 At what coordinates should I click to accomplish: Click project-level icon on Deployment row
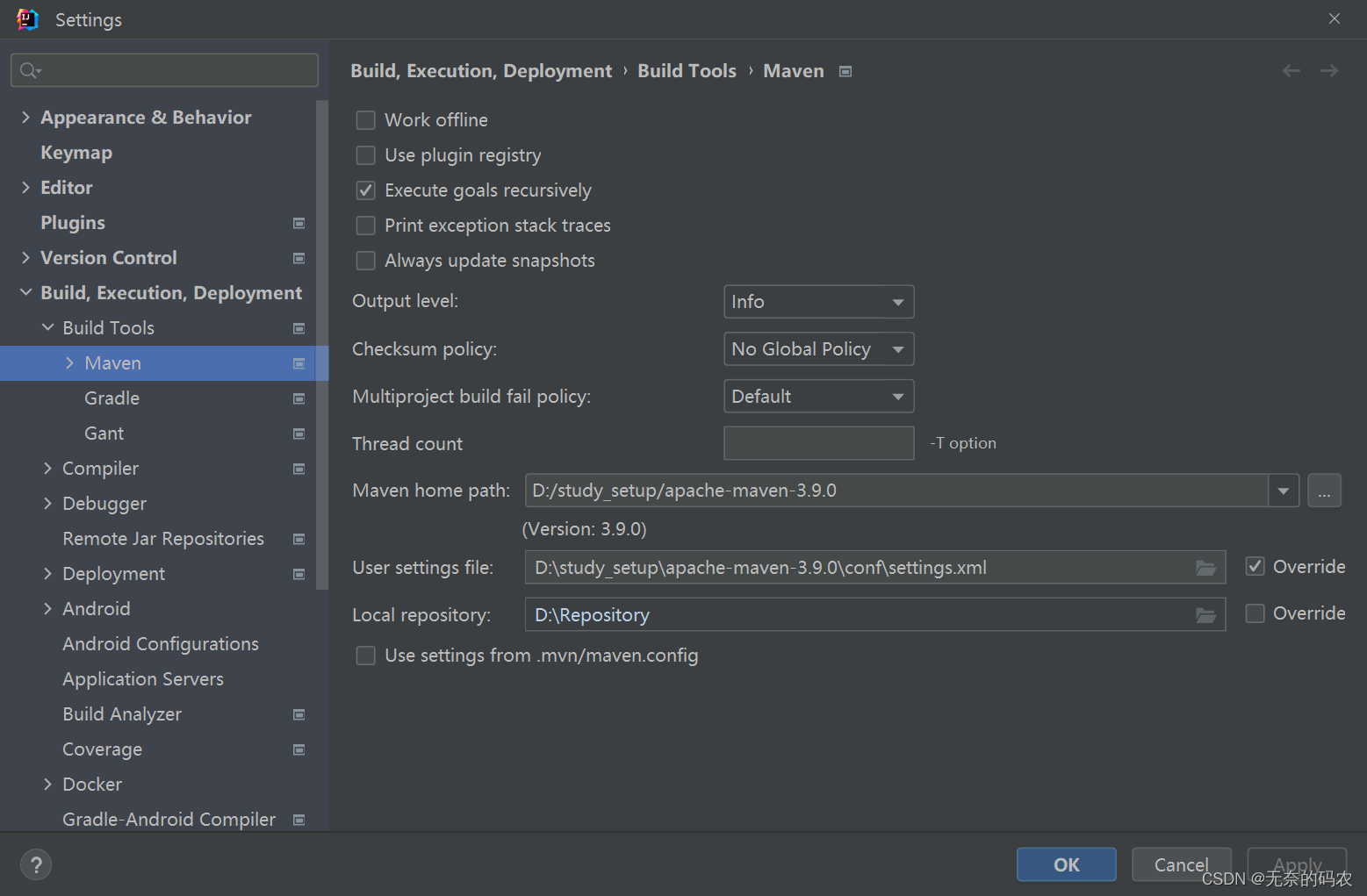pyautogui.click(x=299, y=574)
